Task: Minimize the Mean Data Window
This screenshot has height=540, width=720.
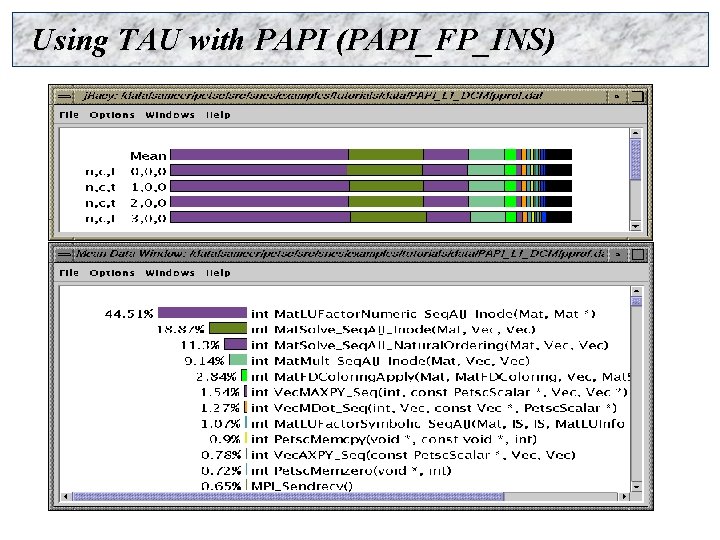Action: [x=618, y=254]
